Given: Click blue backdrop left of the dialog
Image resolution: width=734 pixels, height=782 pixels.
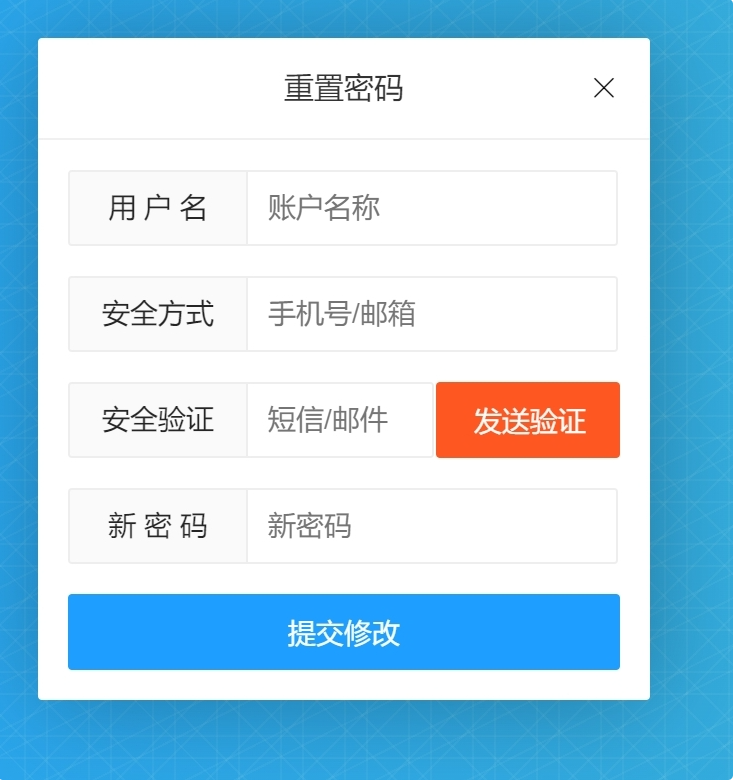Looking at the screenshot, I should (x=19, y=369).
